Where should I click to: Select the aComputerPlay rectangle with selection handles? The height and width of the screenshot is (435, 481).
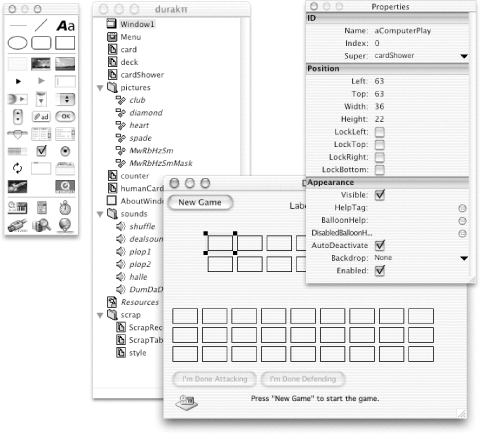coord(220,243)
